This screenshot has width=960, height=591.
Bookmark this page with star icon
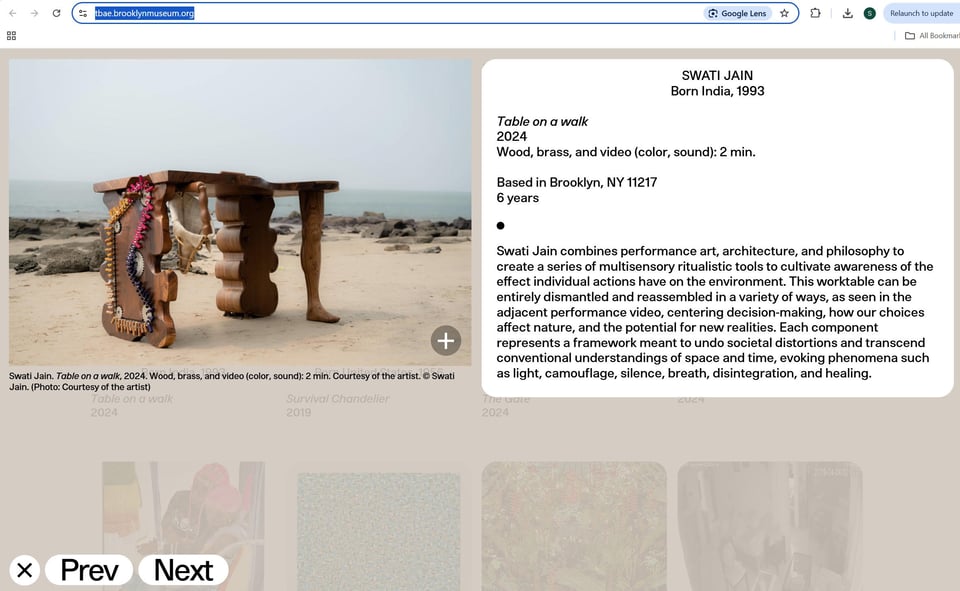point(784,13)
